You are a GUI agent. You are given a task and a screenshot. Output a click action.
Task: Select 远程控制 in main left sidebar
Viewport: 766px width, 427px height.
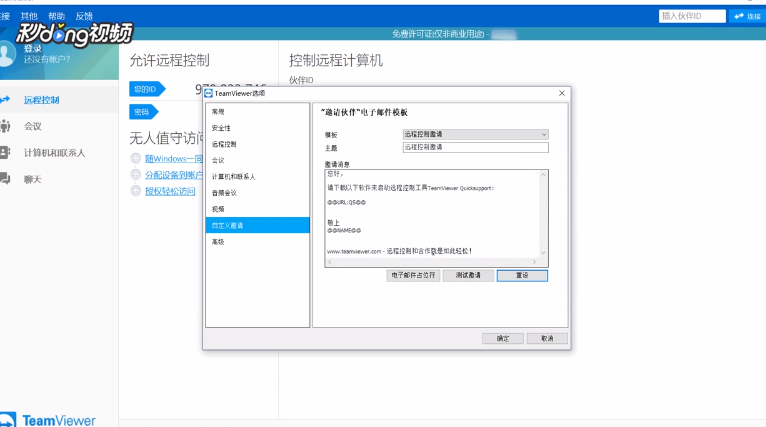[x=42, y=100]
